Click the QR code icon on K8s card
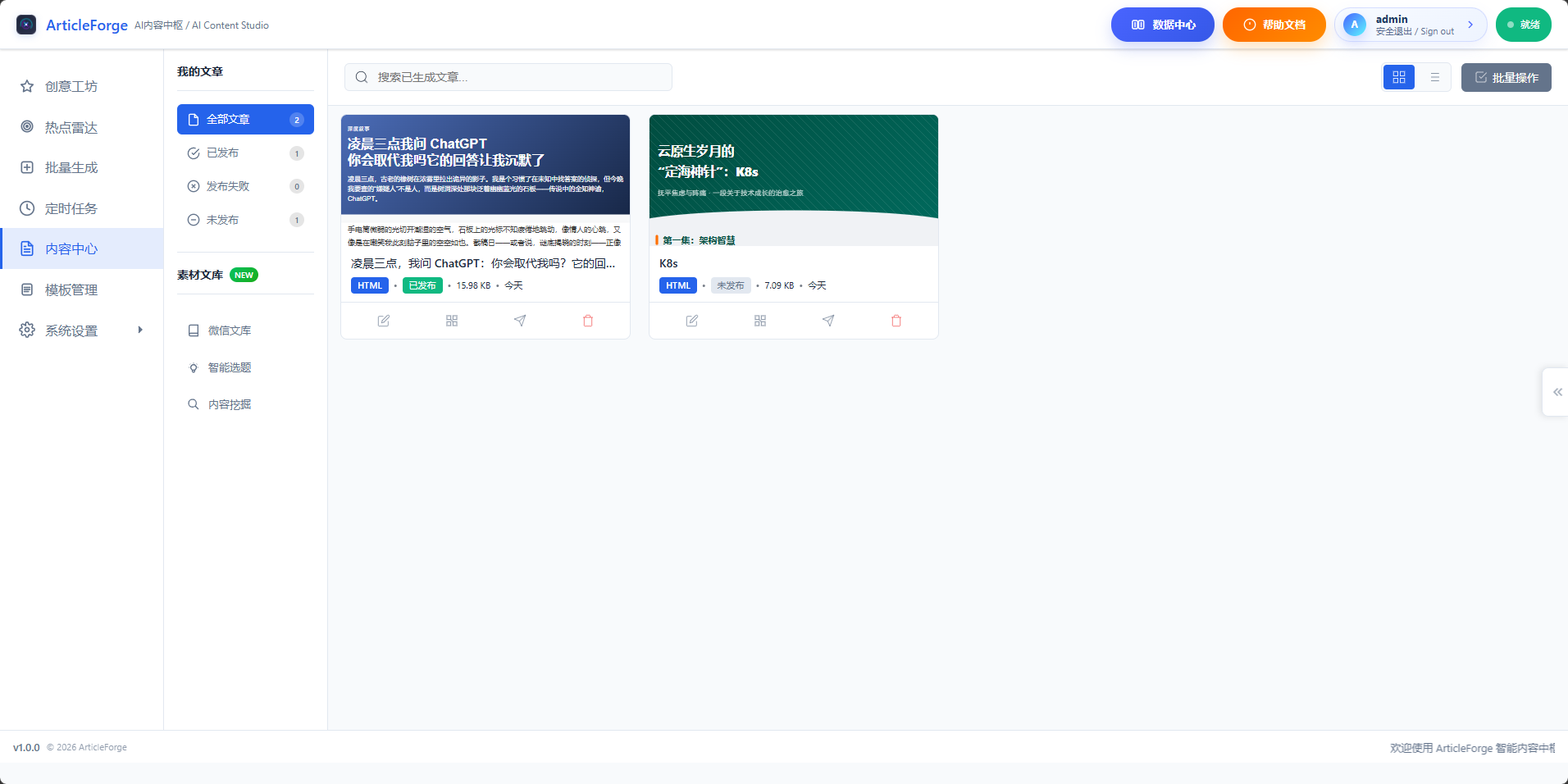 pyautogui.click(x=759, y=321)
